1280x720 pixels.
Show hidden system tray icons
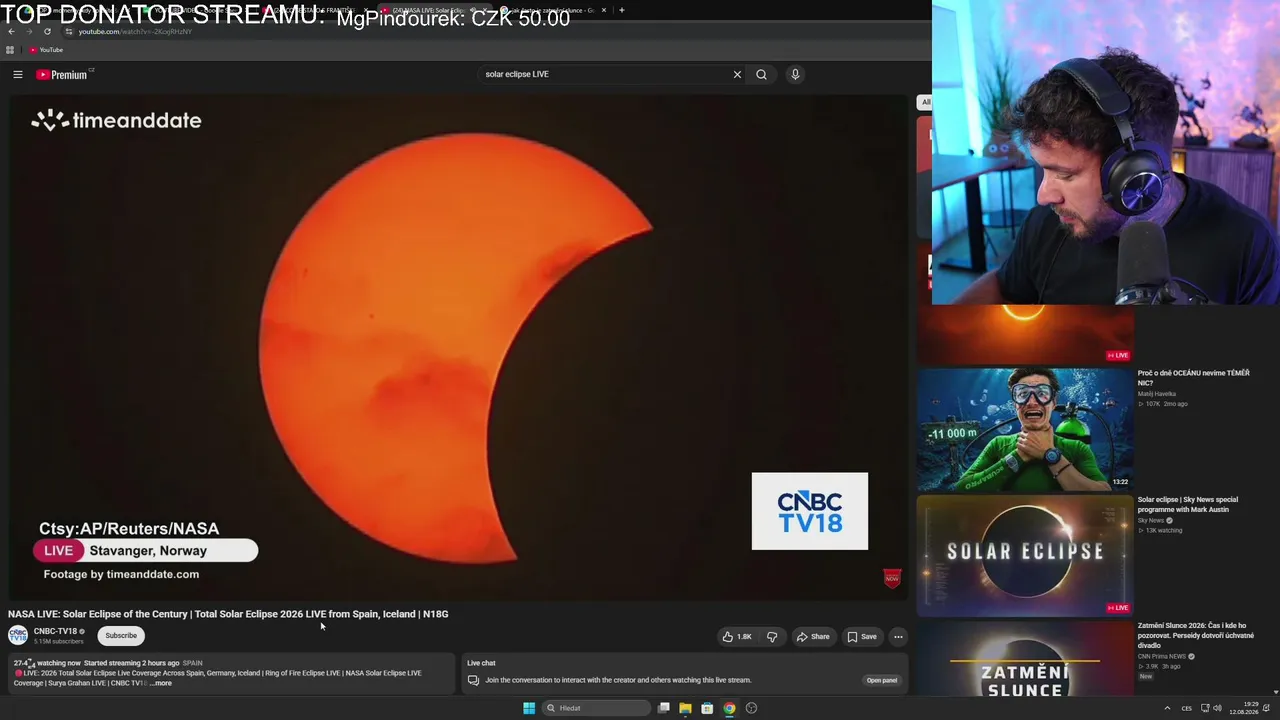pyautogui.click(x=1167, y=708)
